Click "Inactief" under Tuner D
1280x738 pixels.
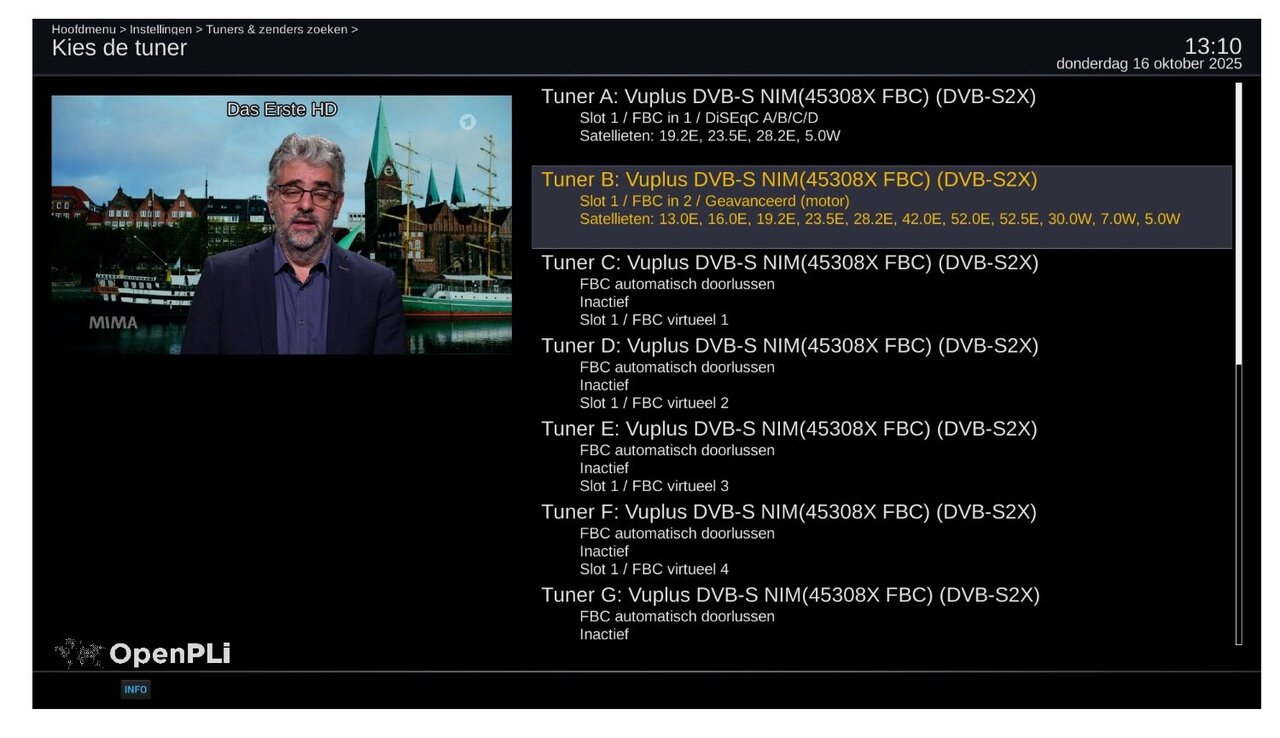click(604, 385)
